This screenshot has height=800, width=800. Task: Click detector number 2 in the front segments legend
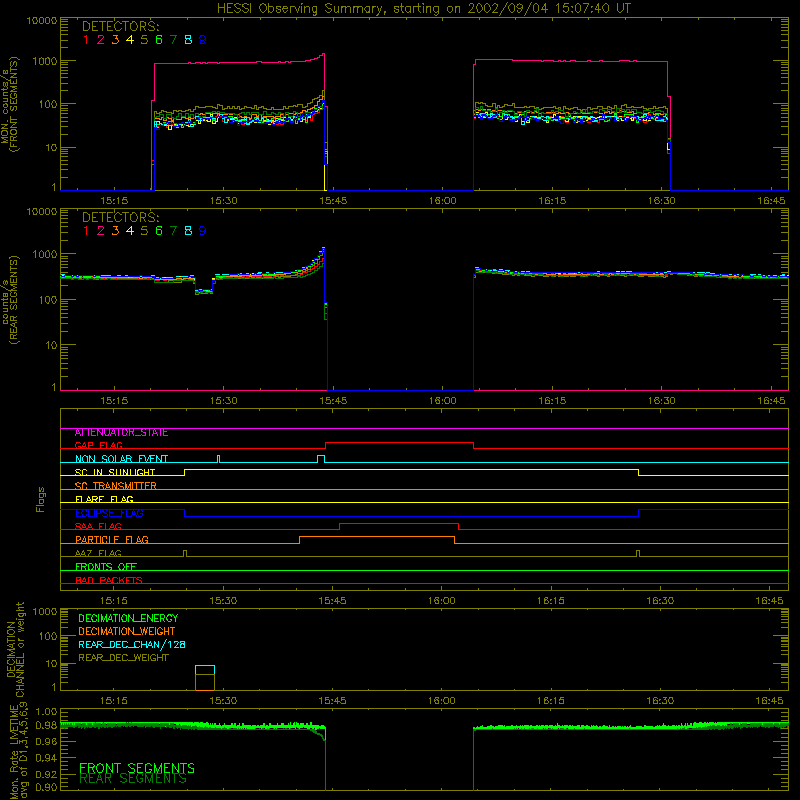[101, 40]
